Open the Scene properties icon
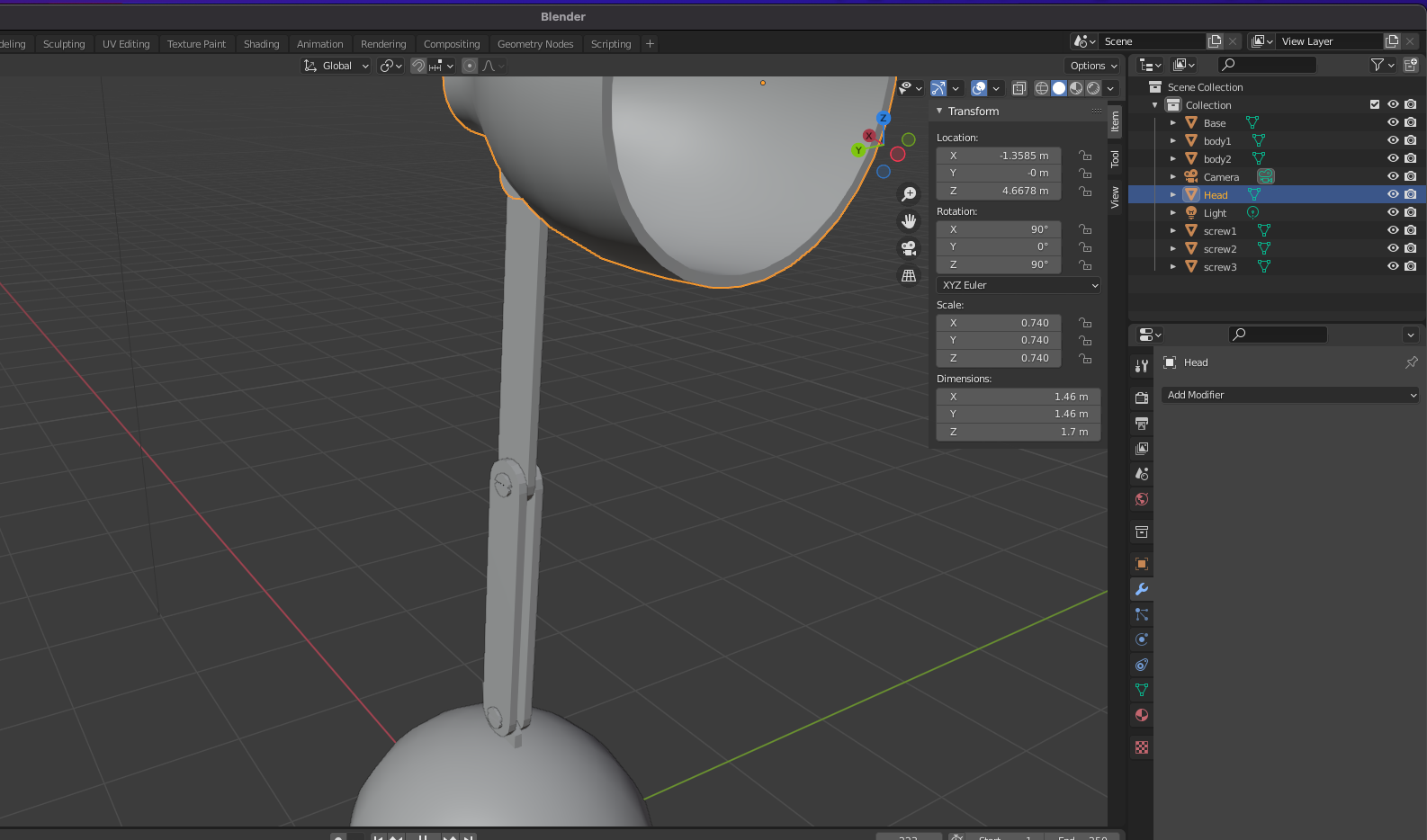The width and height of the screenshot is (1427, 840). pos(1142,473)
